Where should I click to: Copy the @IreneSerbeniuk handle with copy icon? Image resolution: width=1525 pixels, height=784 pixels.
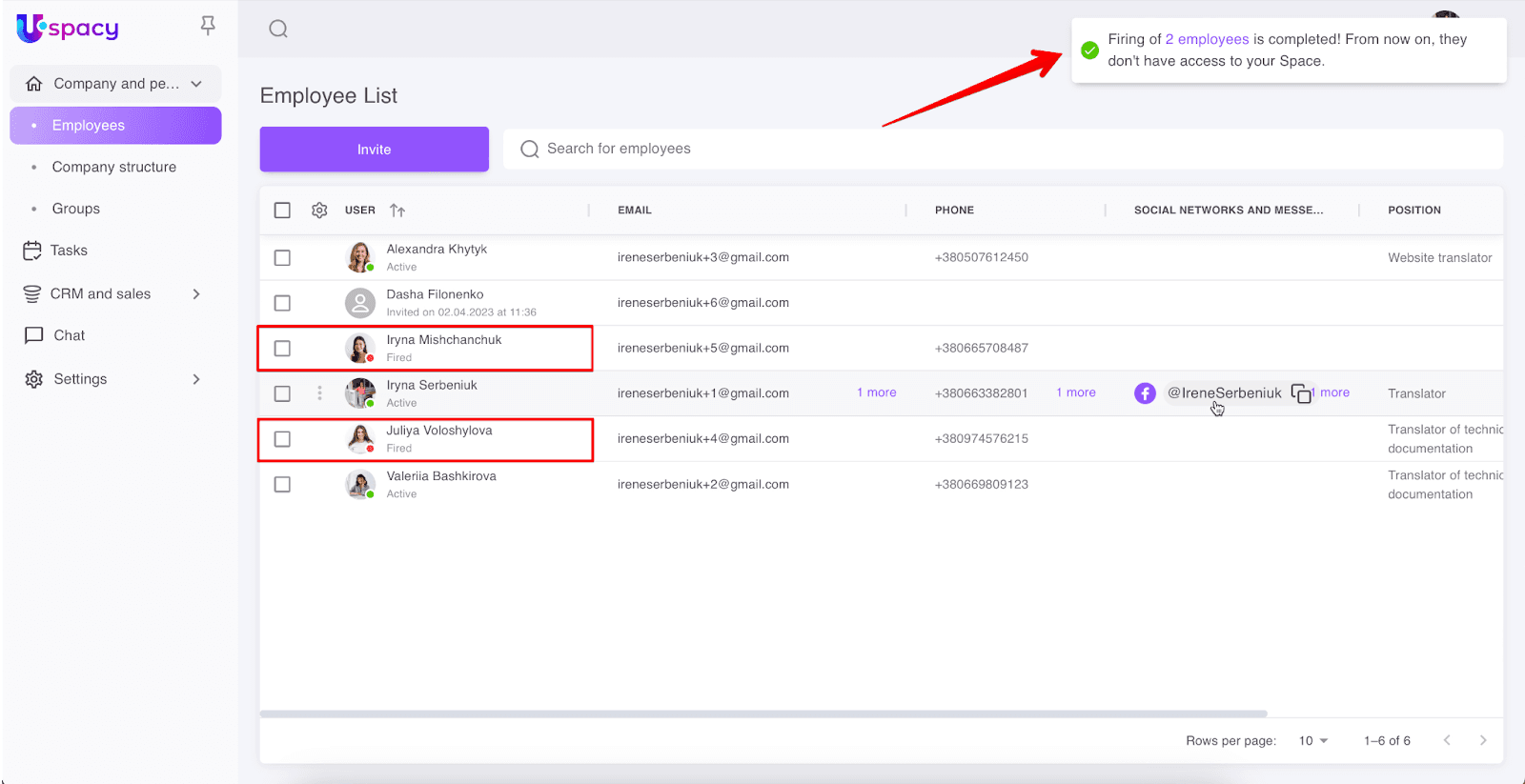1300,393
